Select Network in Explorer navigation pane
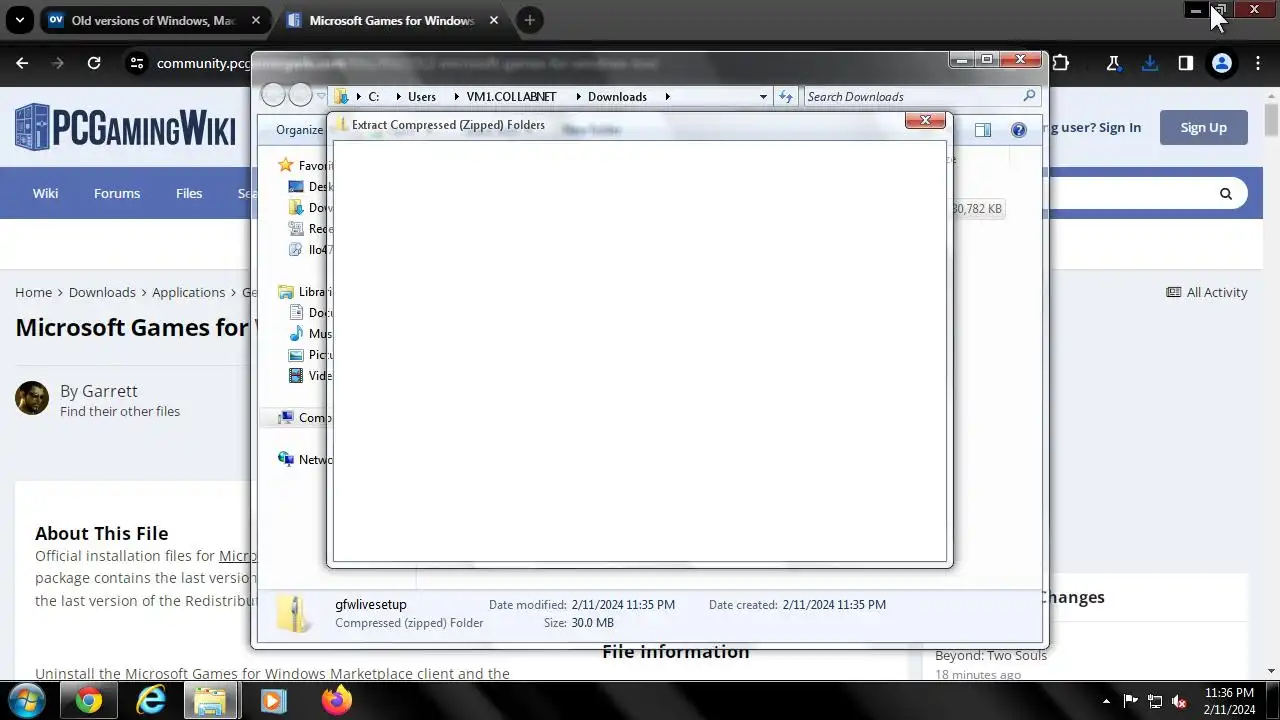The height and width of the screenshot is (720, 1280). (x=305, y=459)
